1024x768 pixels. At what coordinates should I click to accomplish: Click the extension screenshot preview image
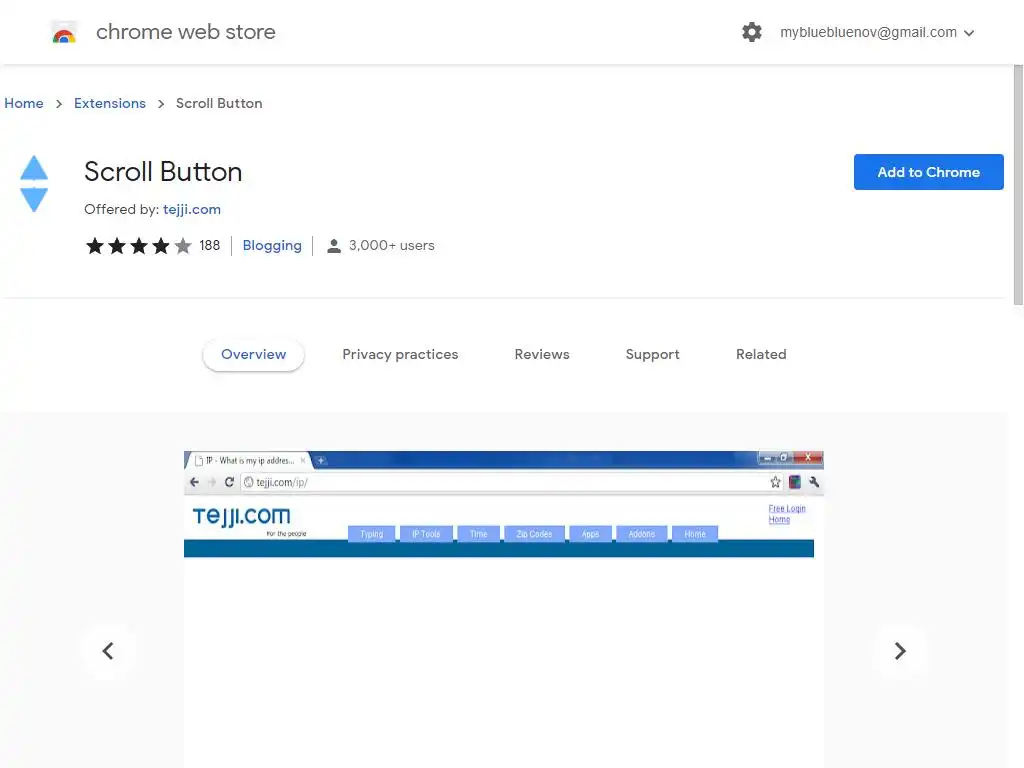(504, 609)
